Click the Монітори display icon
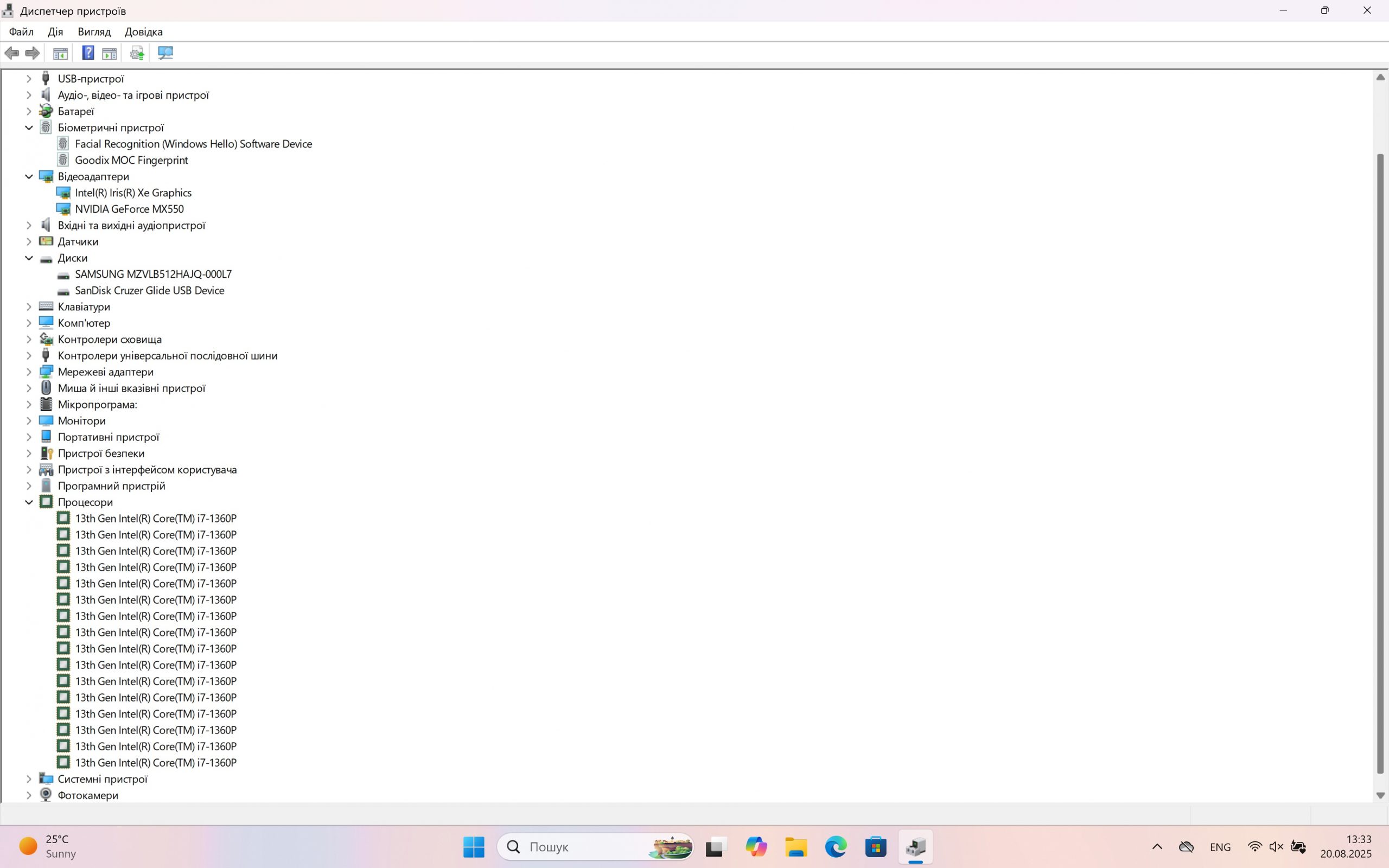This screenshot has height=868, width=1389. pyautogui.click(x=46, y=421)
